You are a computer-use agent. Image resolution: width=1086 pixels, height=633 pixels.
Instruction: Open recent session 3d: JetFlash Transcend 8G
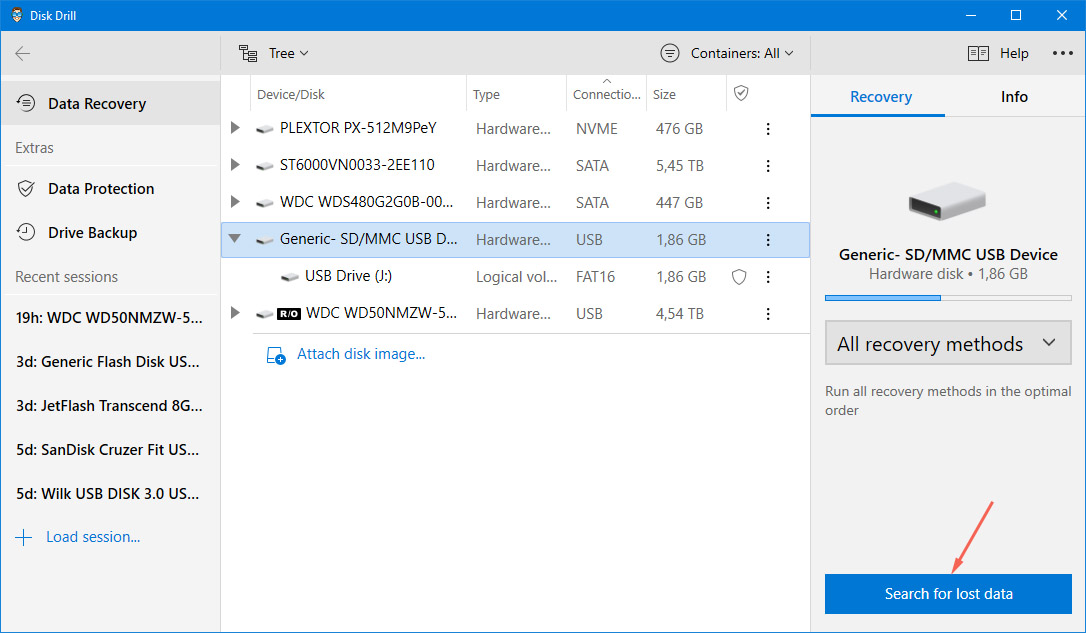click(x=109, y=406)
